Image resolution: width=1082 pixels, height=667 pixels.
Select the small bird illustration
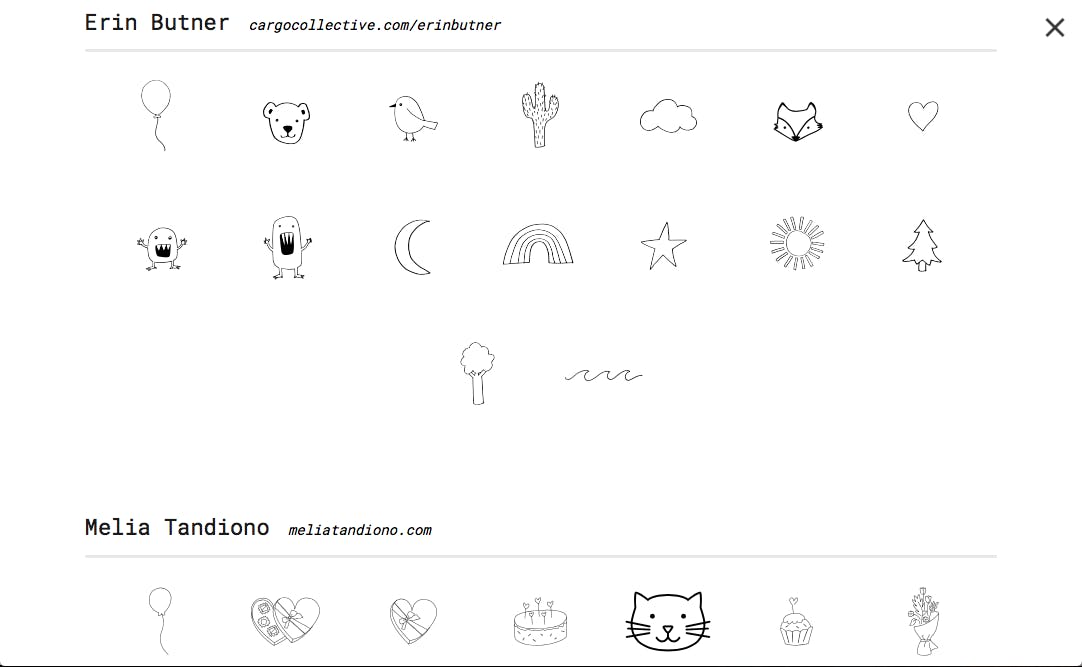tap(413, 119)
